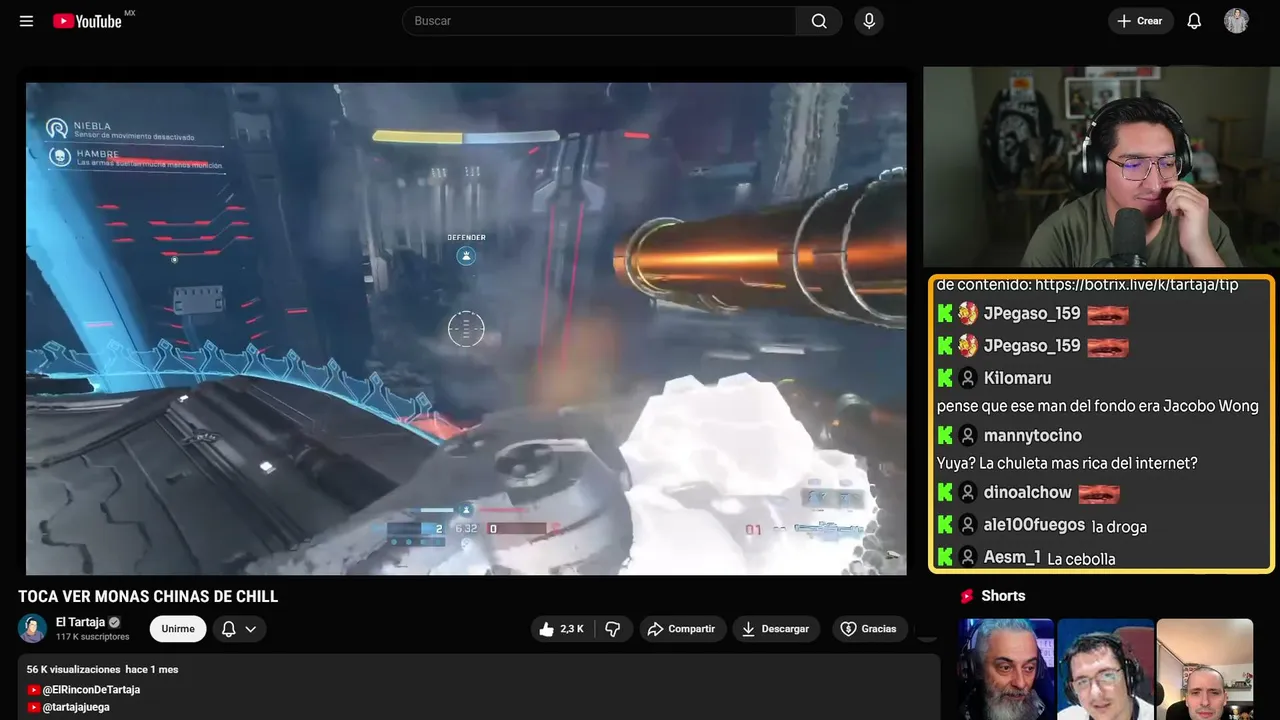
Task: Click the video player area
Action: (x=466, y=329)
